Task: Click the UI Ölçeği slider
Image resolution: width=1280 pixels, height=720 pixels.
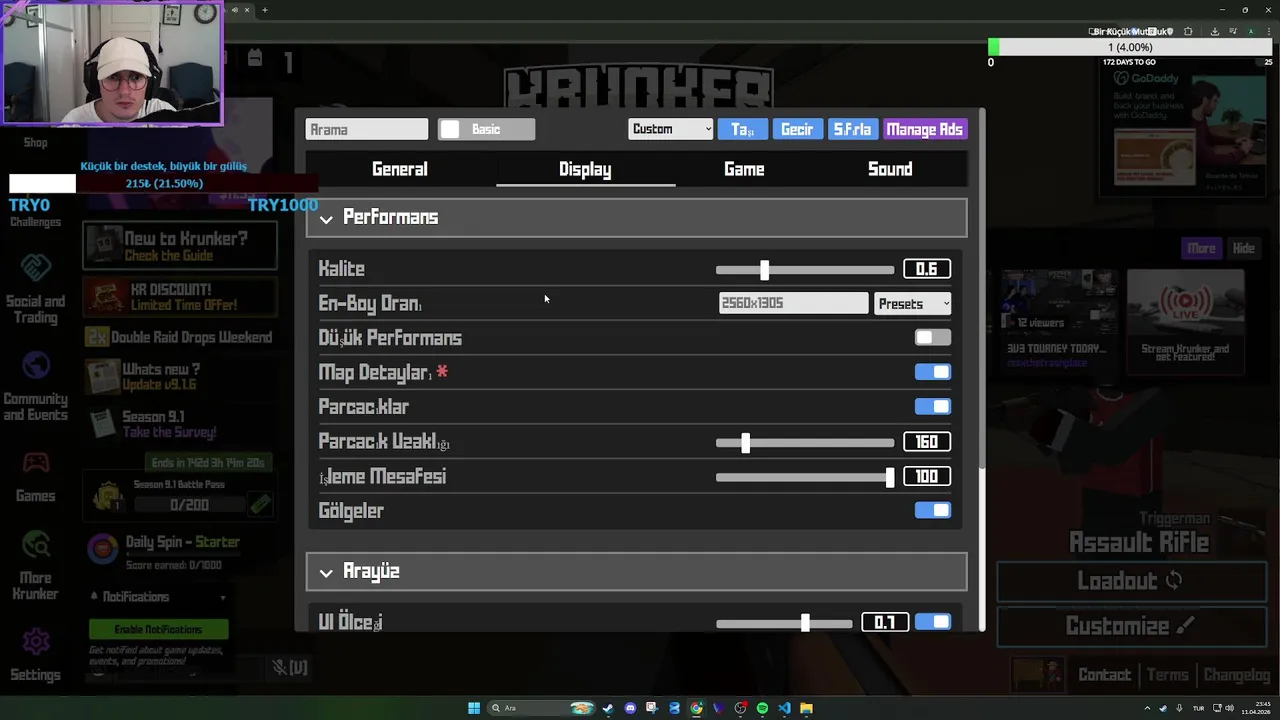Action: pyautogui.click(x=784, y=623)
